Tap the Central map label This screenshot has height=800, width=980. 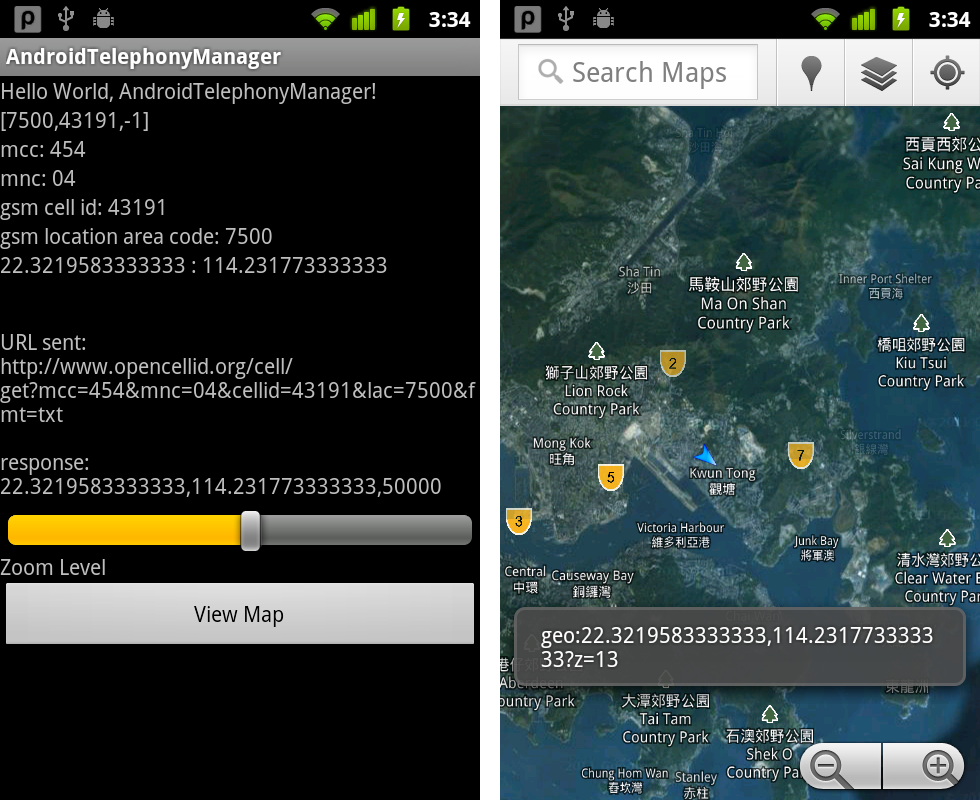tap(525, 579)
